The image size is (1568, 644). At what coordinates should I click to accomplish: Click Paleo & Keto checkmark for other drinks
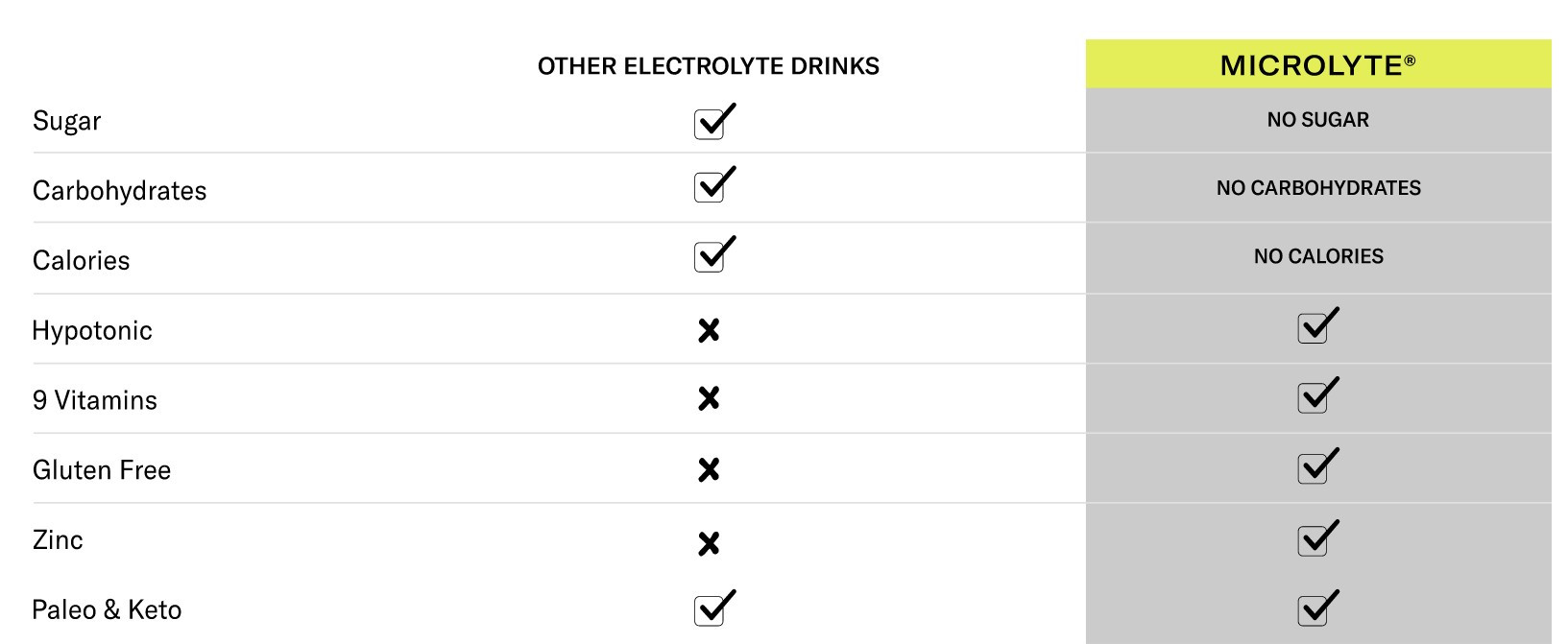712,608
